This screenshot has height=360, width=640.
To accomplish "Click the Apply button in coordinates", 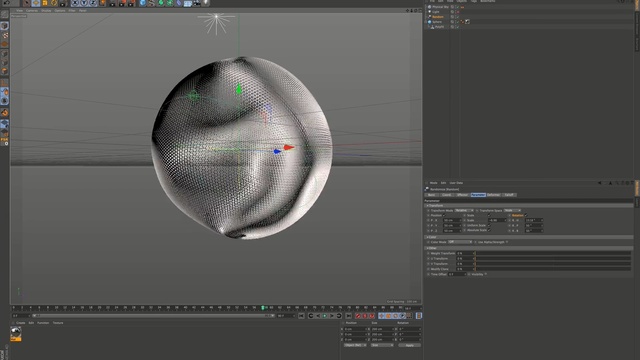I will click(x=409, y=345).
